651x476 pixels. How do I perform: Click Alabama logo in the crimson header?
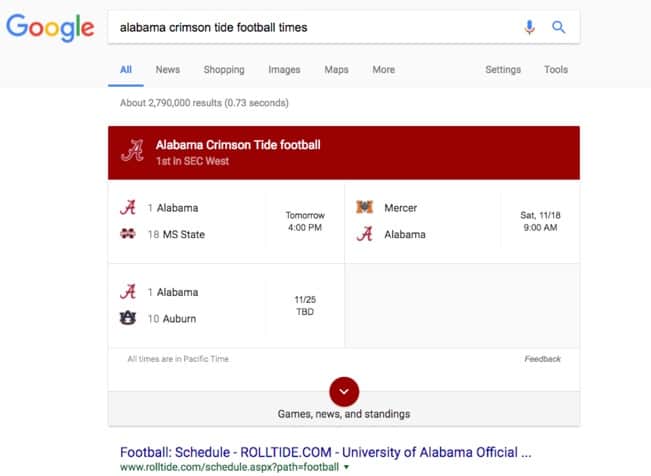tap(132, 150)
